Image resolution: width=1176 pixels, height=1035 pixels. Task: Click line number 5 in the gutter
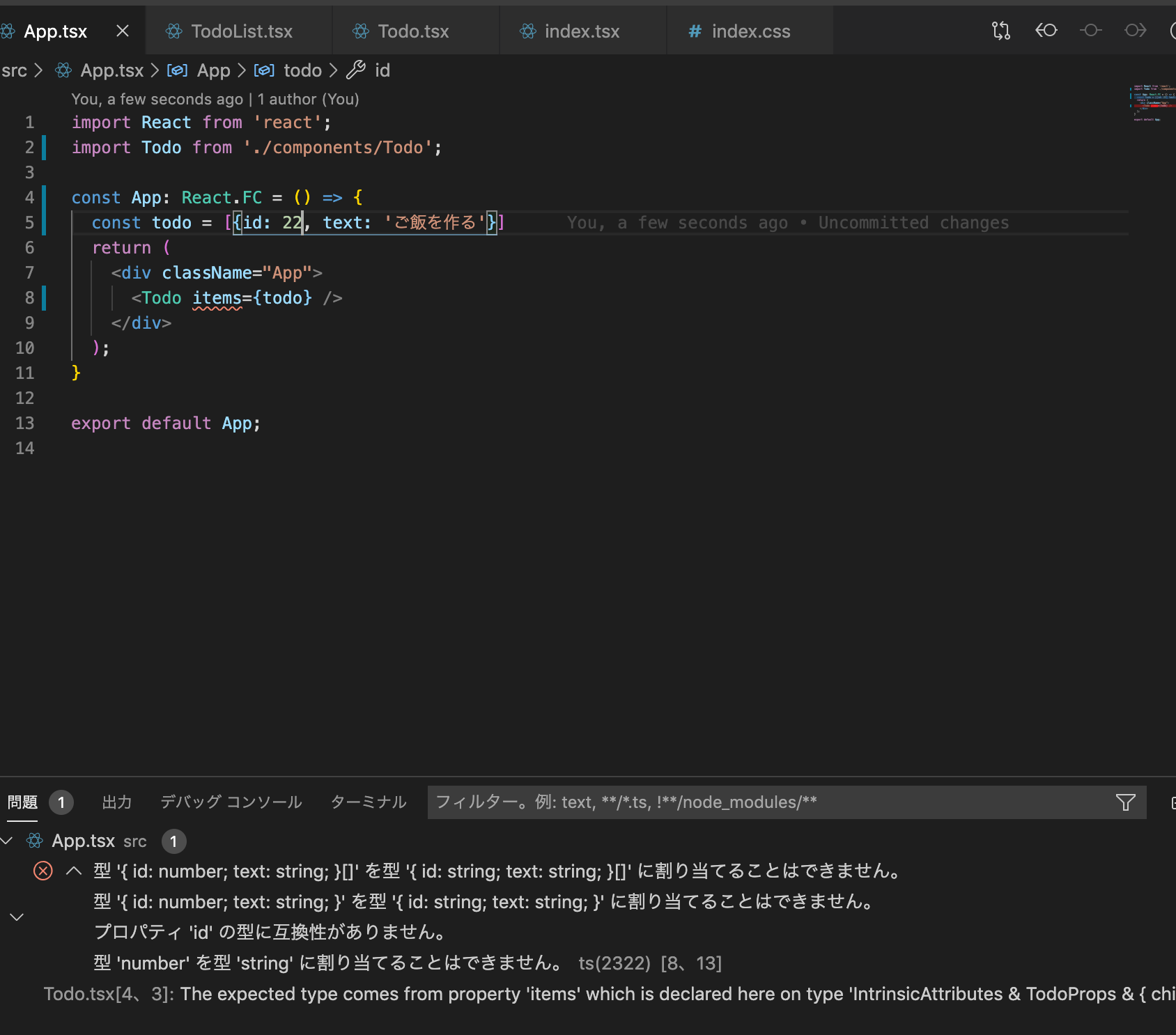tap(29, 223)
